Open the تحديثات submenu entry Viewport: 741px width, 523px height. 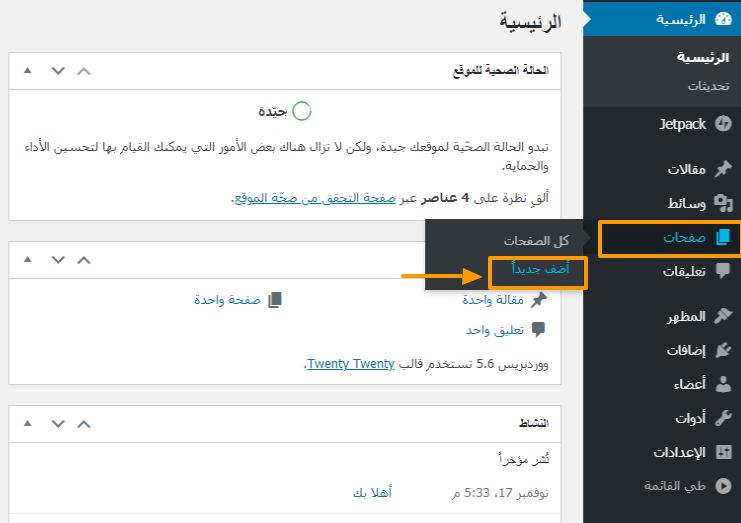(x=708, y=86)
